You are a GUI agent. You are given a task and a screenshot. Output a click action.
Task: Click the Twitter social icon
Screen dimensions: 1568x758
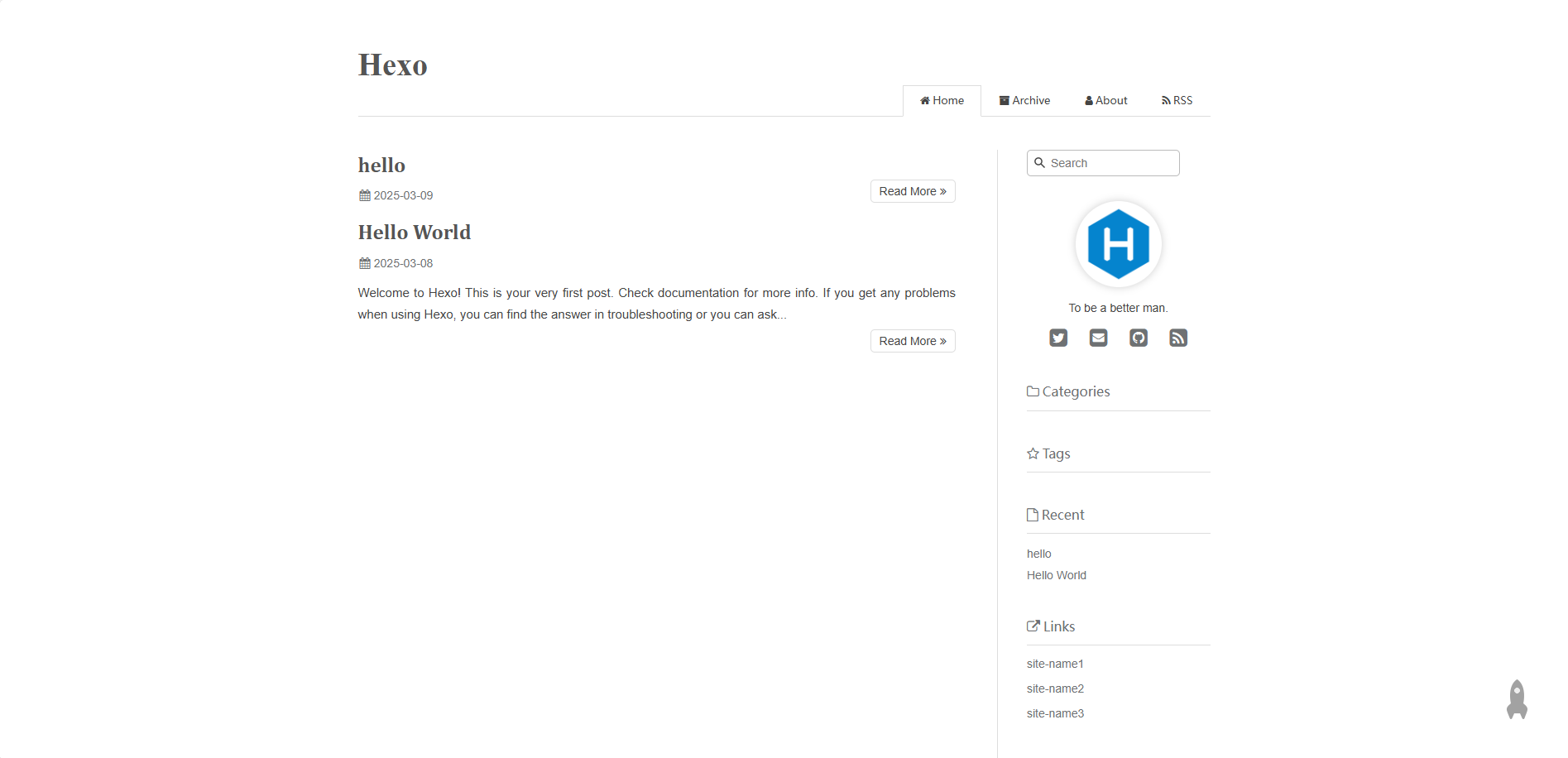pyautogui.click(x=1058, y=338)
